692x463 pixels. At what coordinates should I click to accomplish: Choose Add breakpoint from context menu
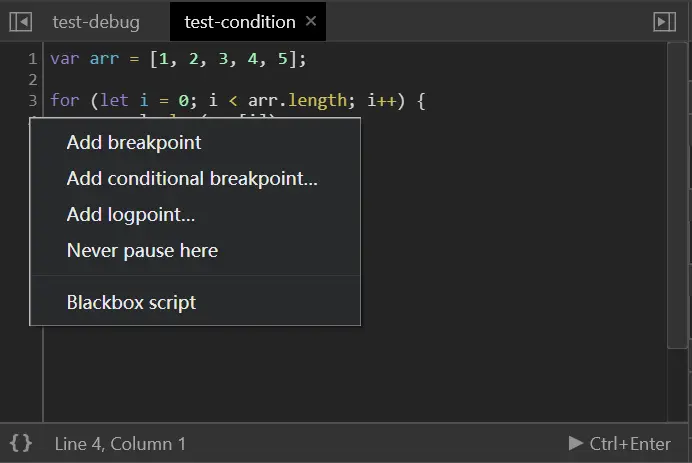[x=134, y=143]
